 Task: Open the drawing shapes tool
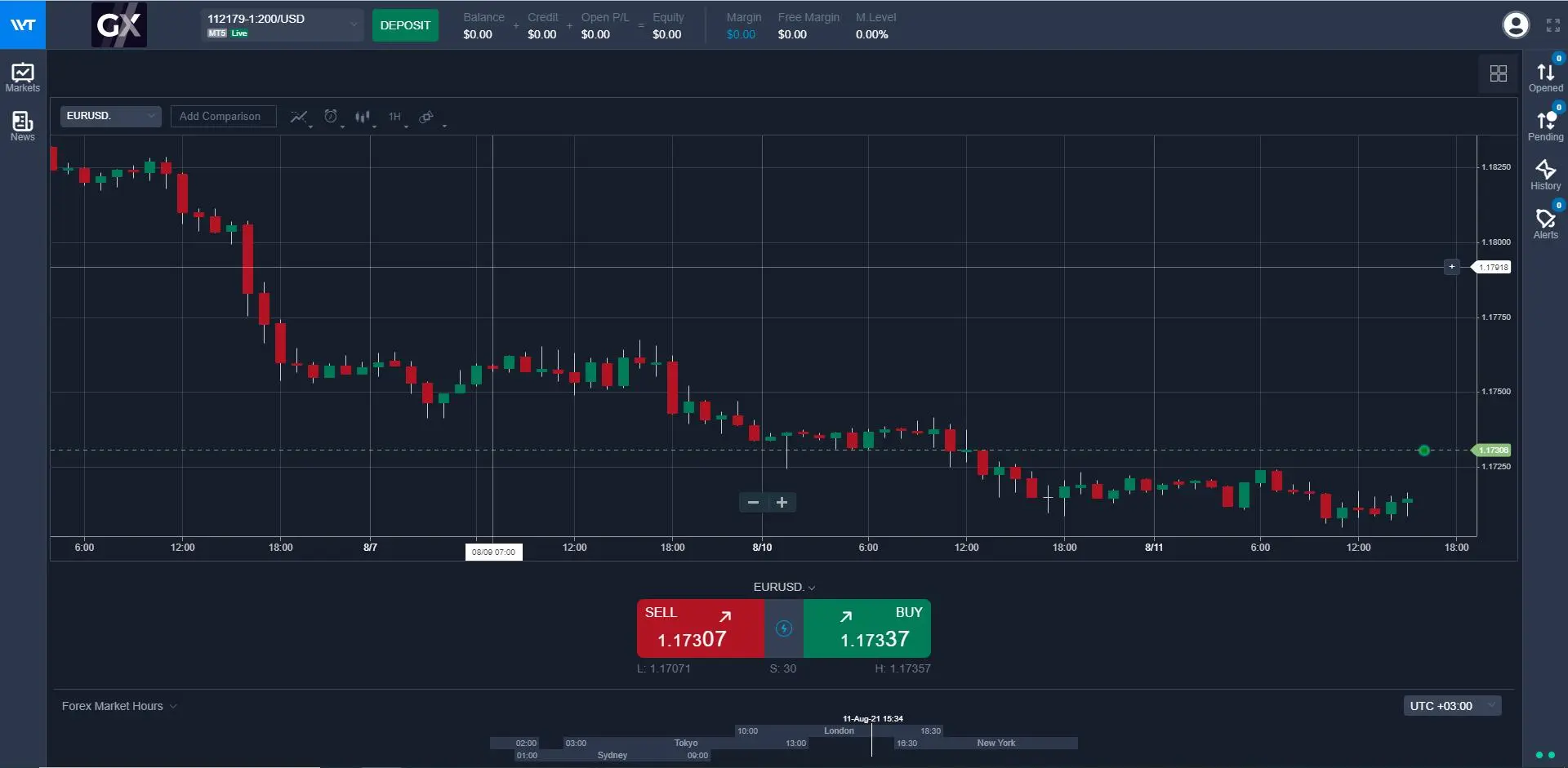(x=427, y=117)
